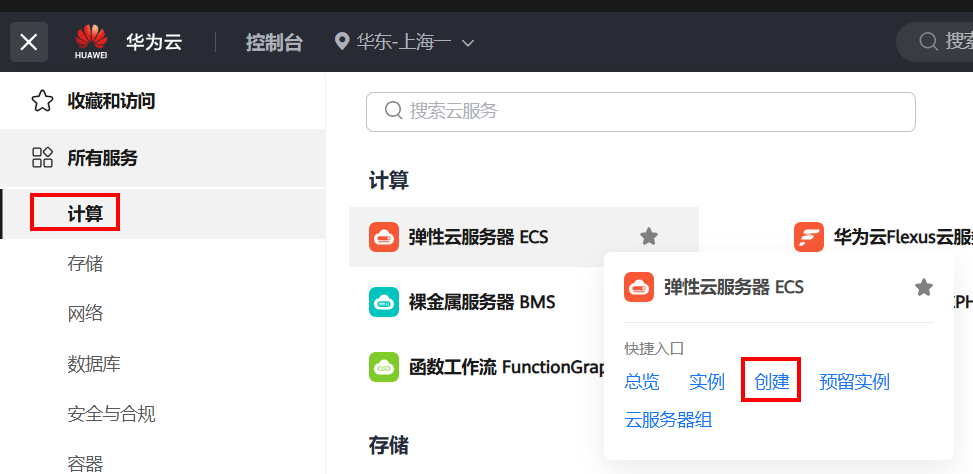Viewport: 973px width, 474px height.
Task: Open 预留实例 quick link
Action: tap(854, 382)
